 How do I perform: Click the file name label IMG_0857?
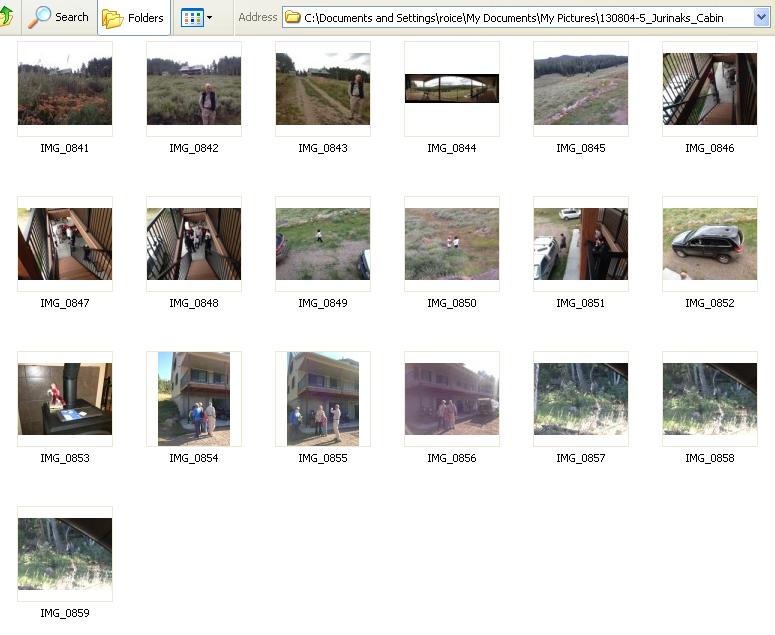(x=581, y=458)
